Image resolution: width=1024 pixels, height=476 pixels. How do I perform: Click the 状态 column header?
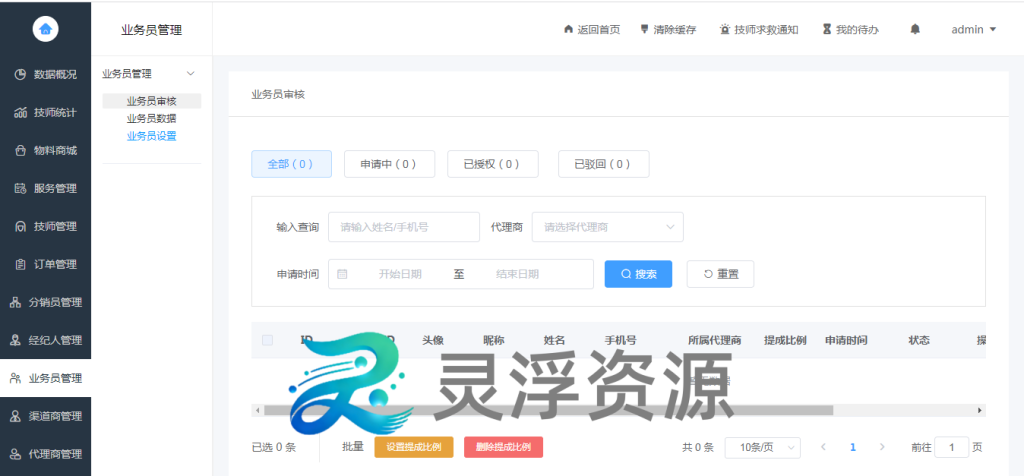(919, 340)
